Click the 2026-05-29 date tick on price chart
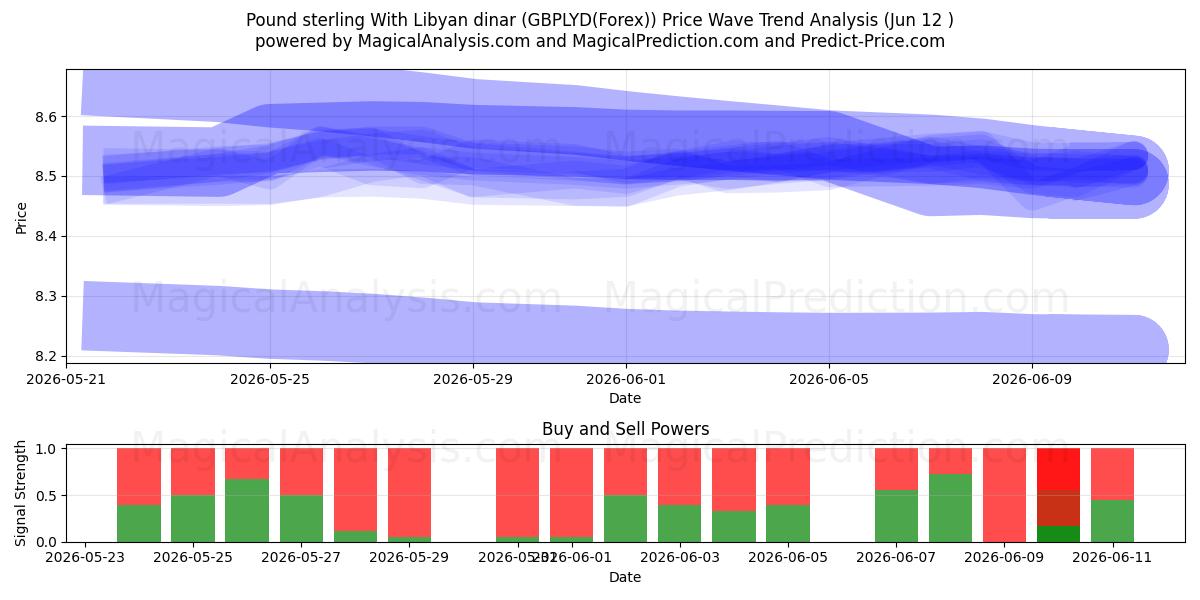 [474, 379]
